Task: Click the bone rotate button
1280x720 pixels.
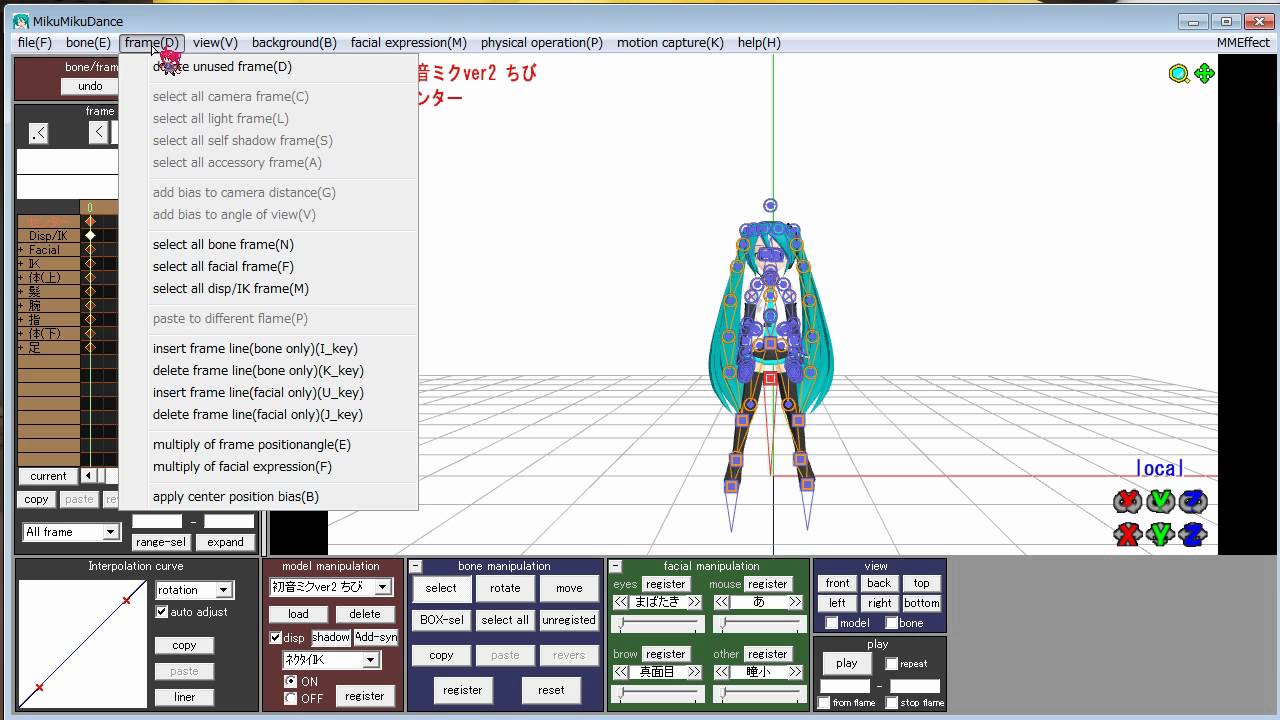Action: [505, 589]
